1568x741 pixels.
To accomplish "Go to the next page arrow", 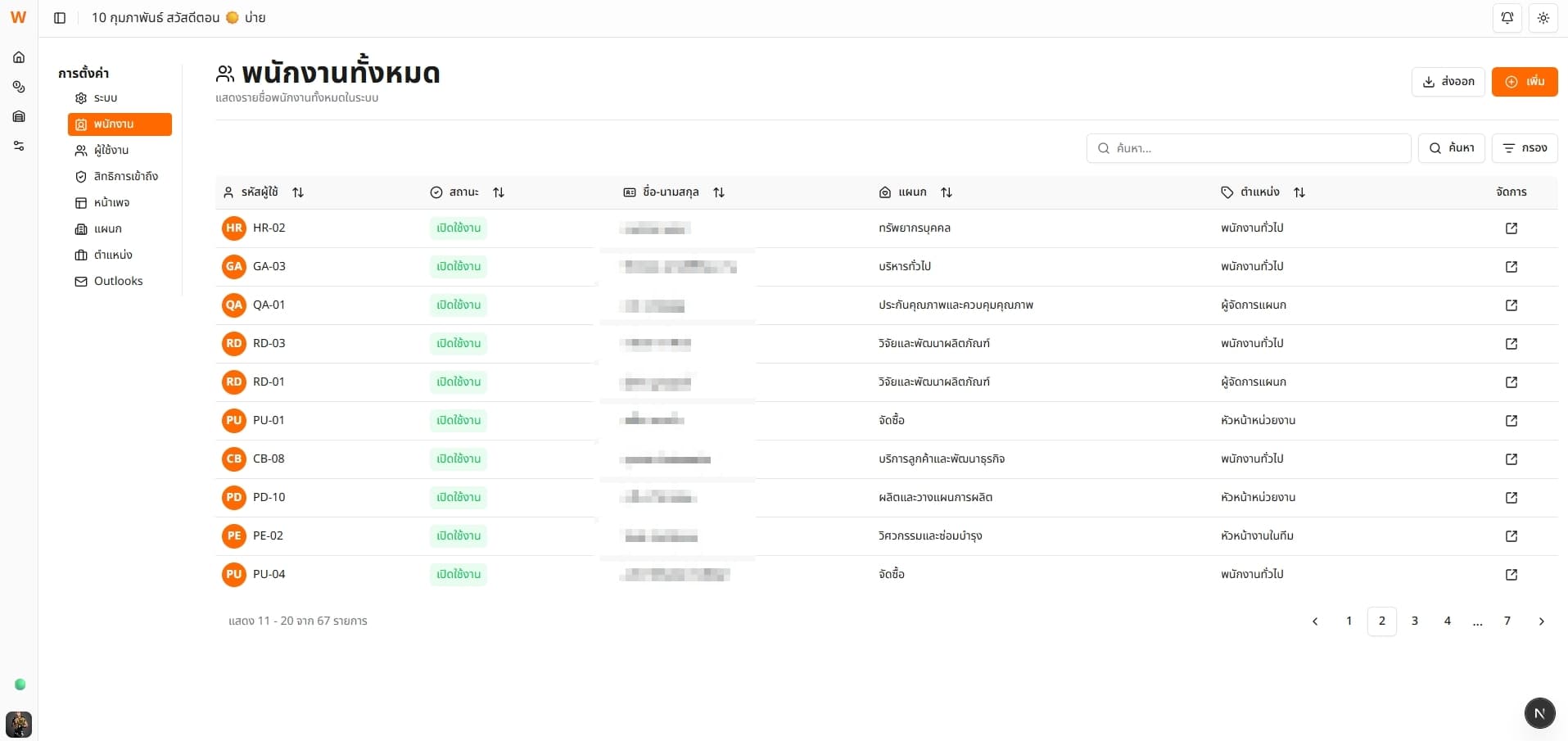I will click(1541, 621).
